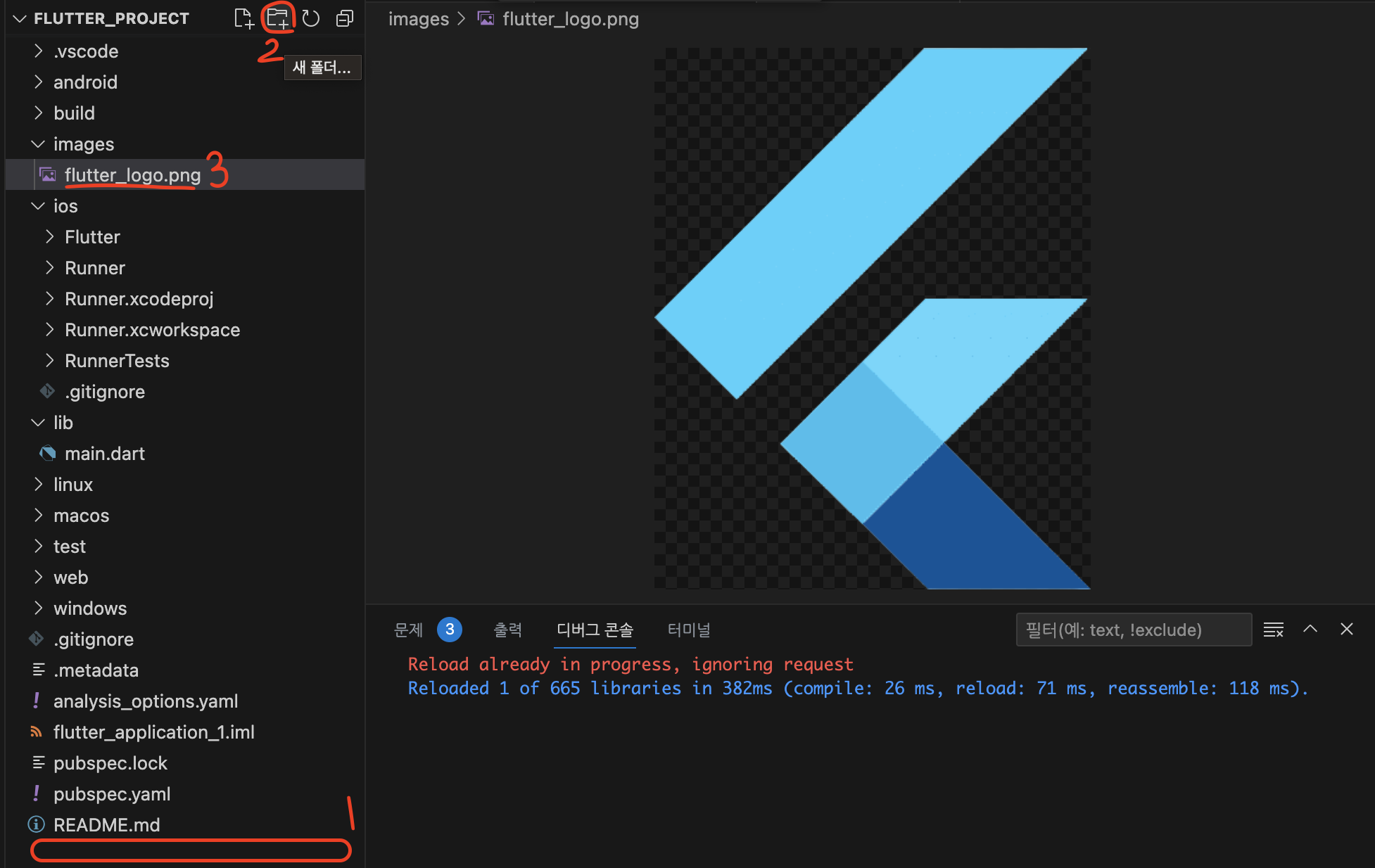Collapse the FLUTTER_PROJECT explorer section
1375x868 pixels.
[110, 18]
